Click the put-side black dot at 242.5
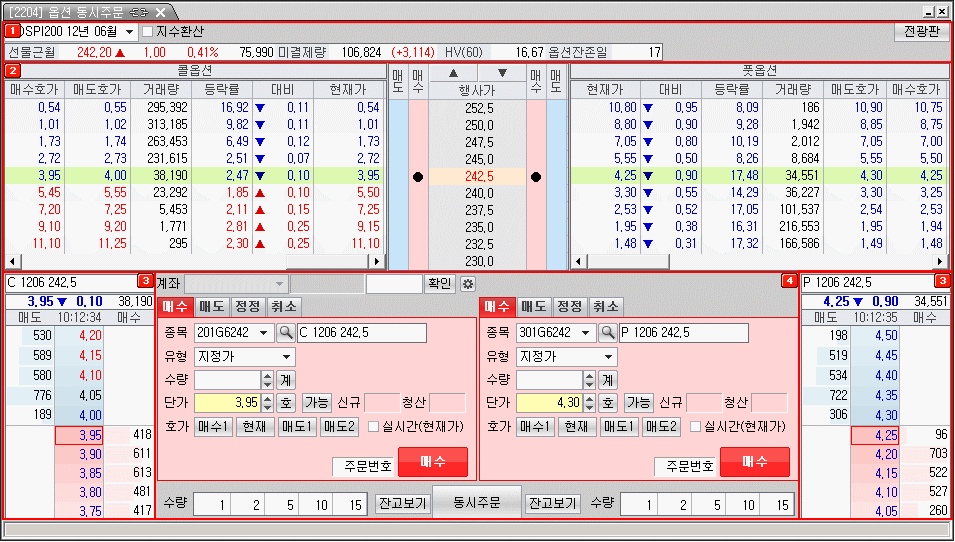Viewport: 955px width, 542px height. click(x=536, y=177)
